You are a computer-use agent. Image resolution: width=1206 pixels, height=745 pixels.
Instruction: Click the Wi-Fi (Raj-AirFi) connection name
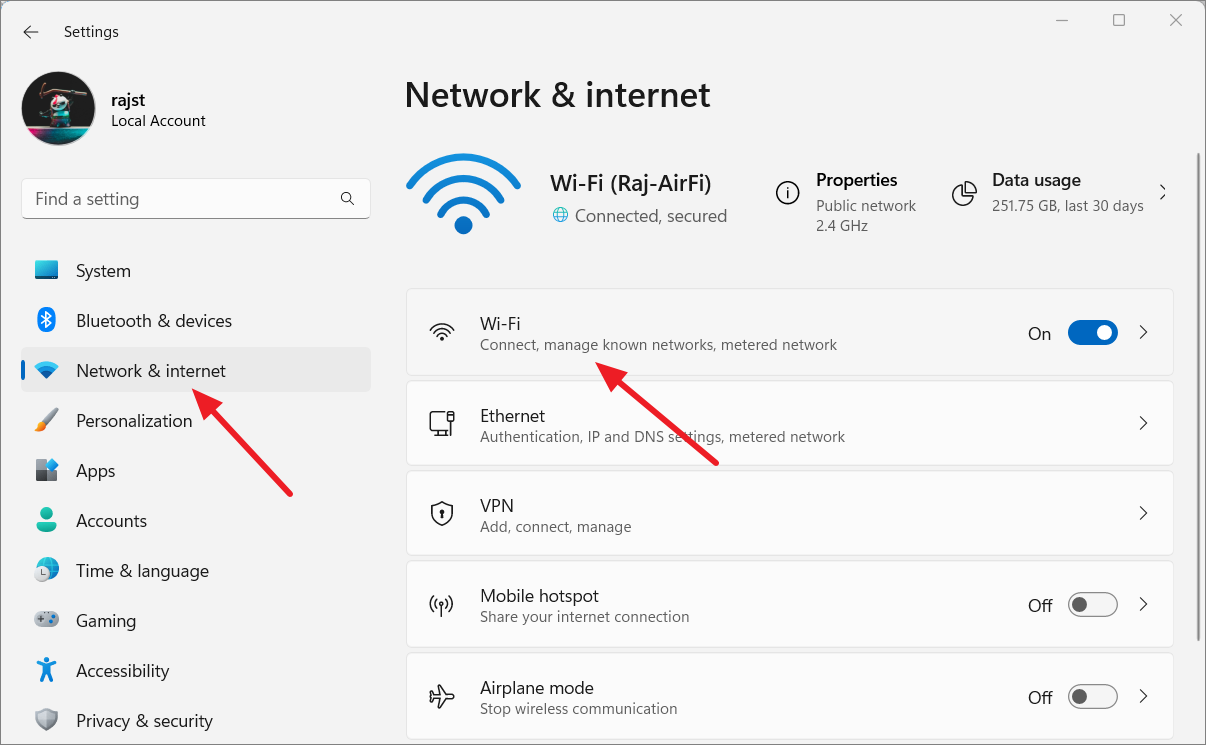[x=630, y=183]
